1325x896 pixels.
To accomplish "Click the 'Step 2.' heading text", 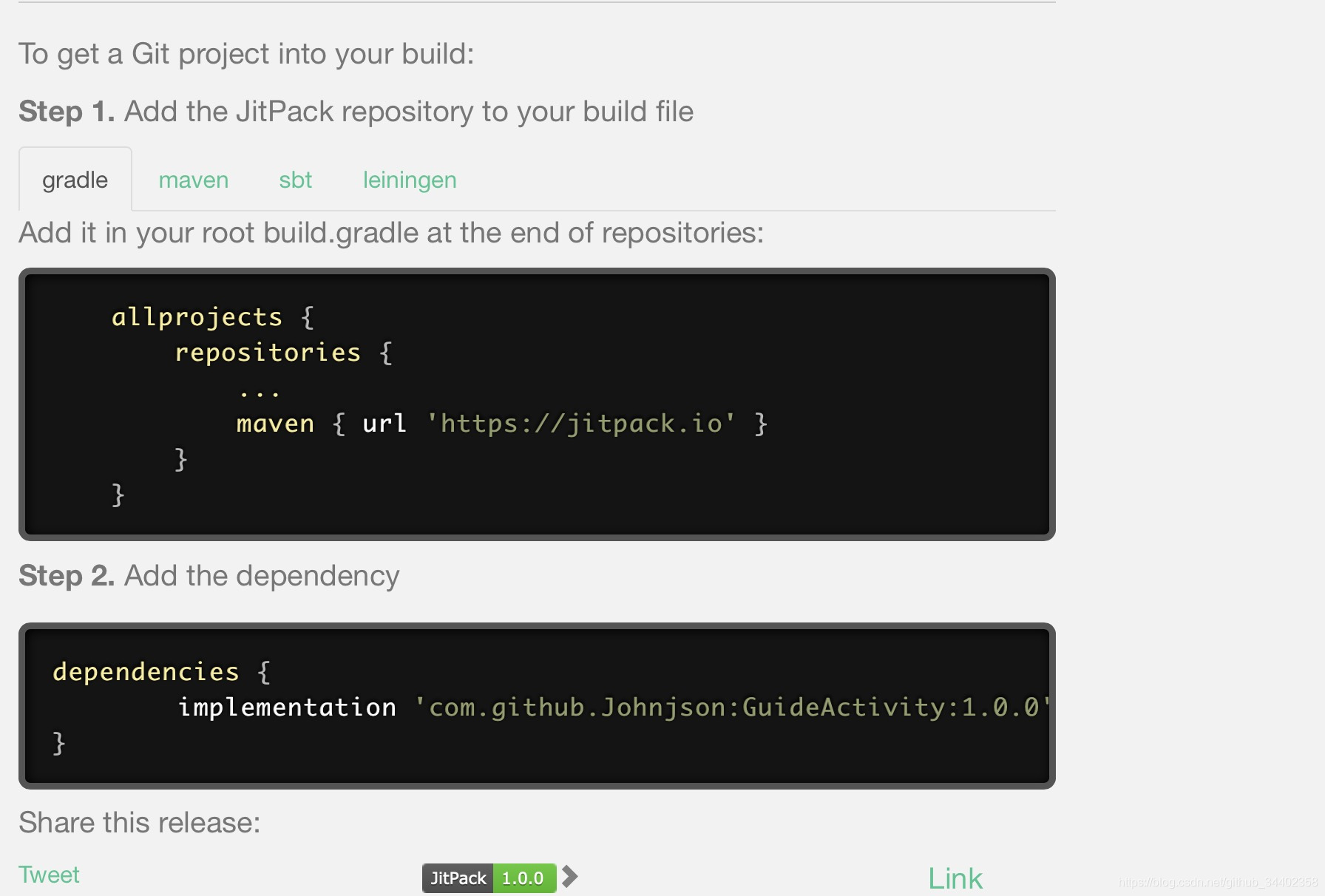I will [x=67, y=576].
